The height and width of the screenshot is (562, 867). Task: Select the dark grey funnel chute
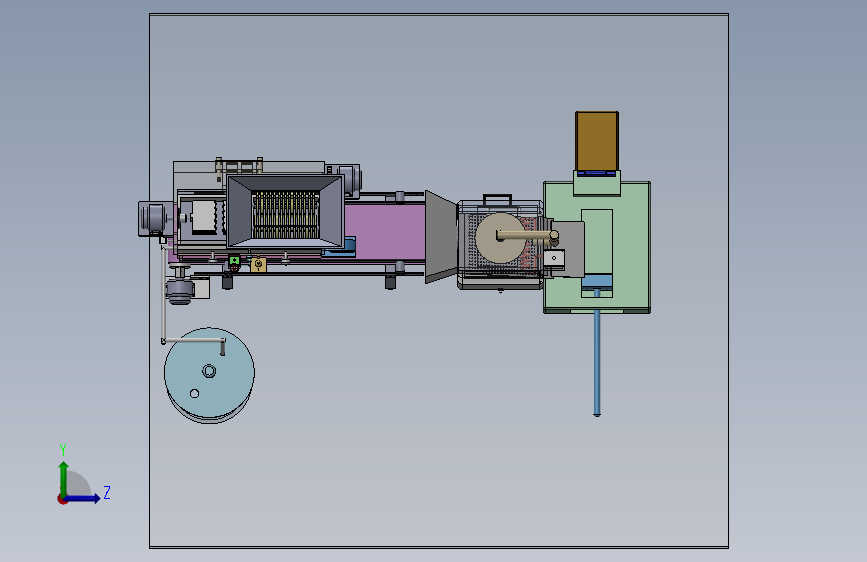(x=441, y=237)
